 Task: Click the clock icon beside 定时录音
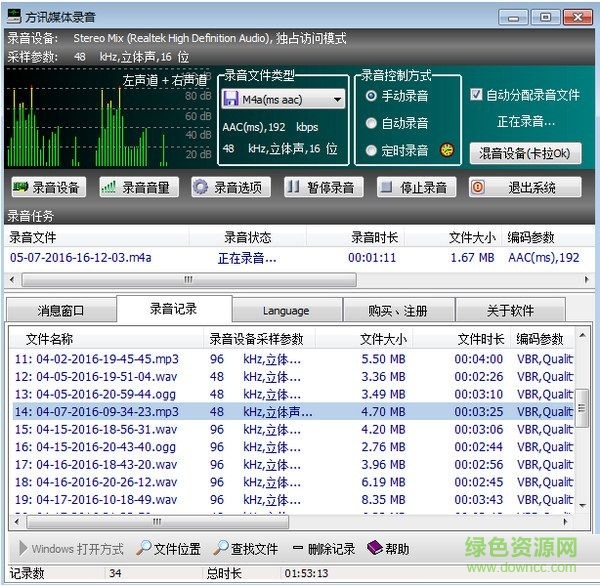[x=447, y=151]
